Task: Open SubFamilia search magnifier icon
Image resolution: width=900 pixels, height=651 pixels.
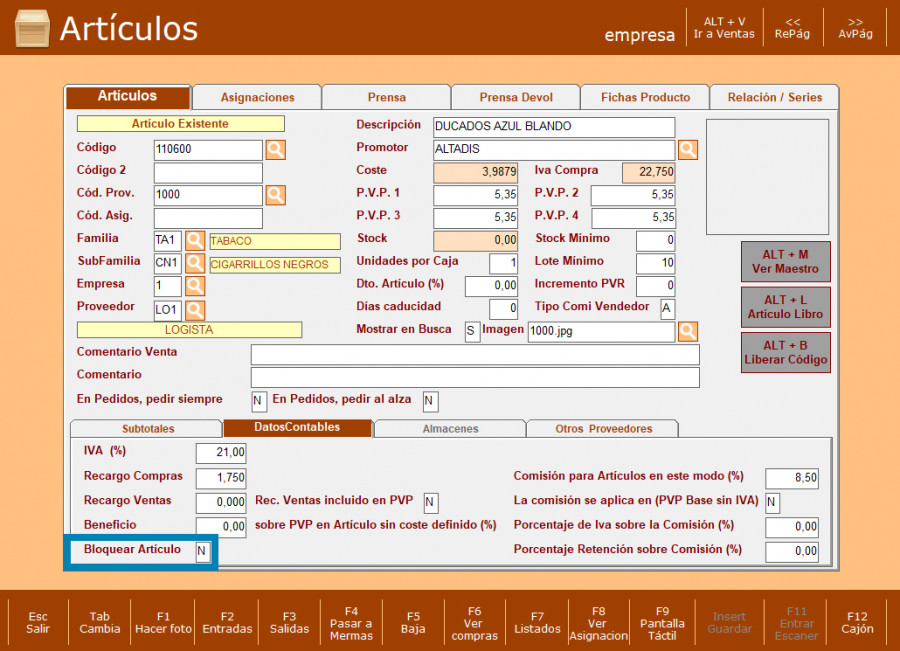Action: pos(195,264)
